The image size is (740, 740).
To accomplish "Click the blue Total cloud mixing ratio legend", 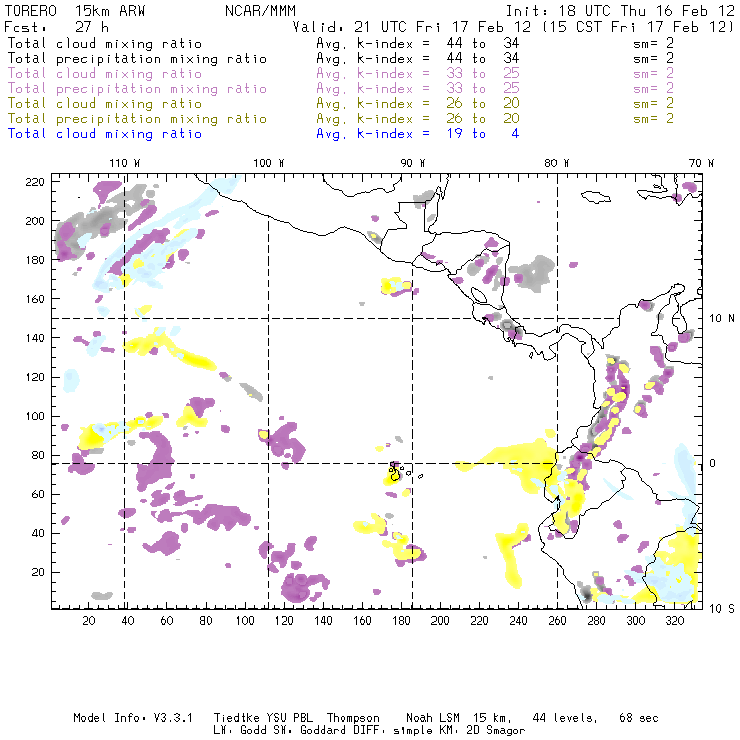I will (104, 133).
